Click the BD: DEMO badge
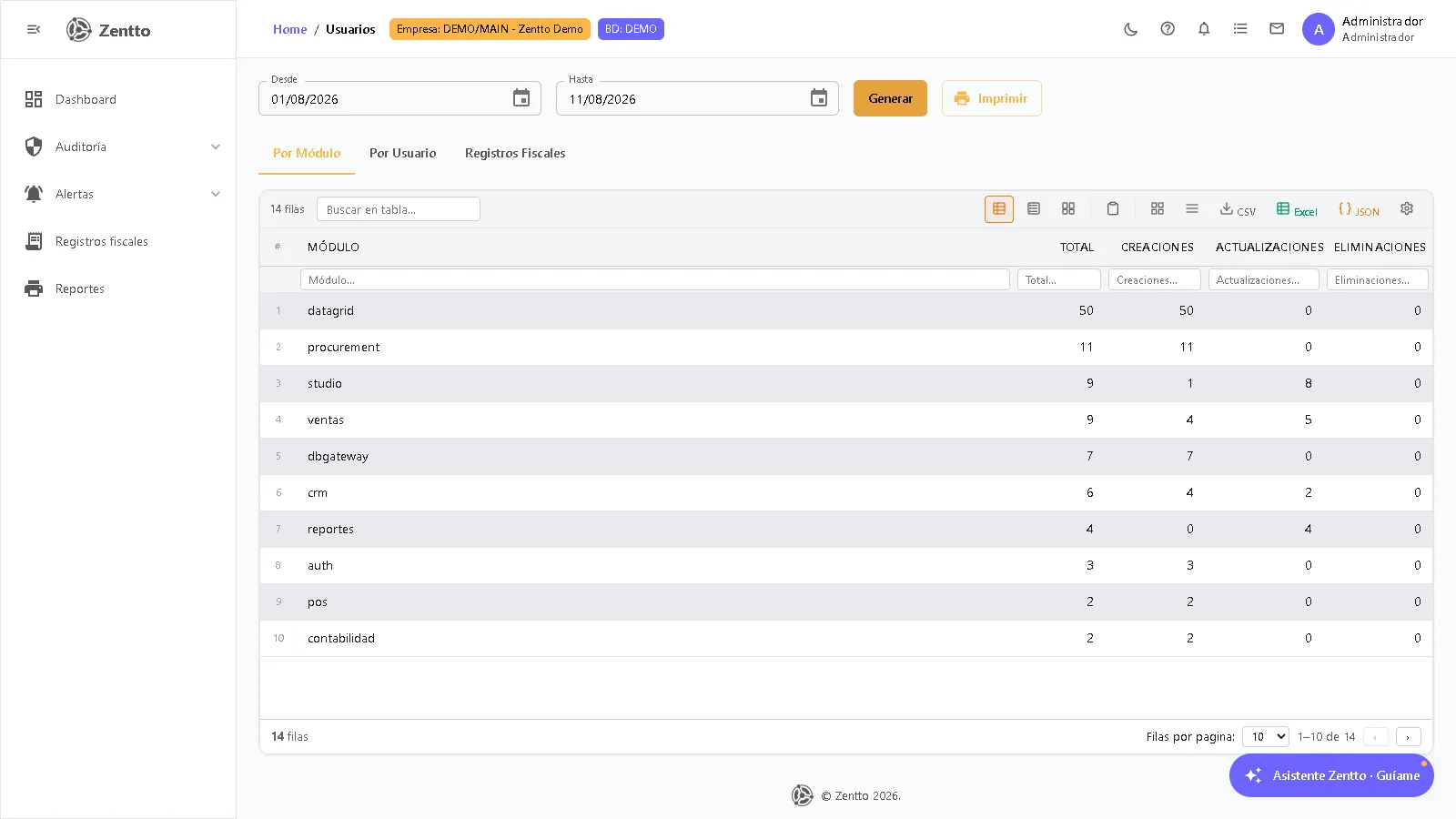The width and height of the screenshot is (1456, 819). pos(631,29)
